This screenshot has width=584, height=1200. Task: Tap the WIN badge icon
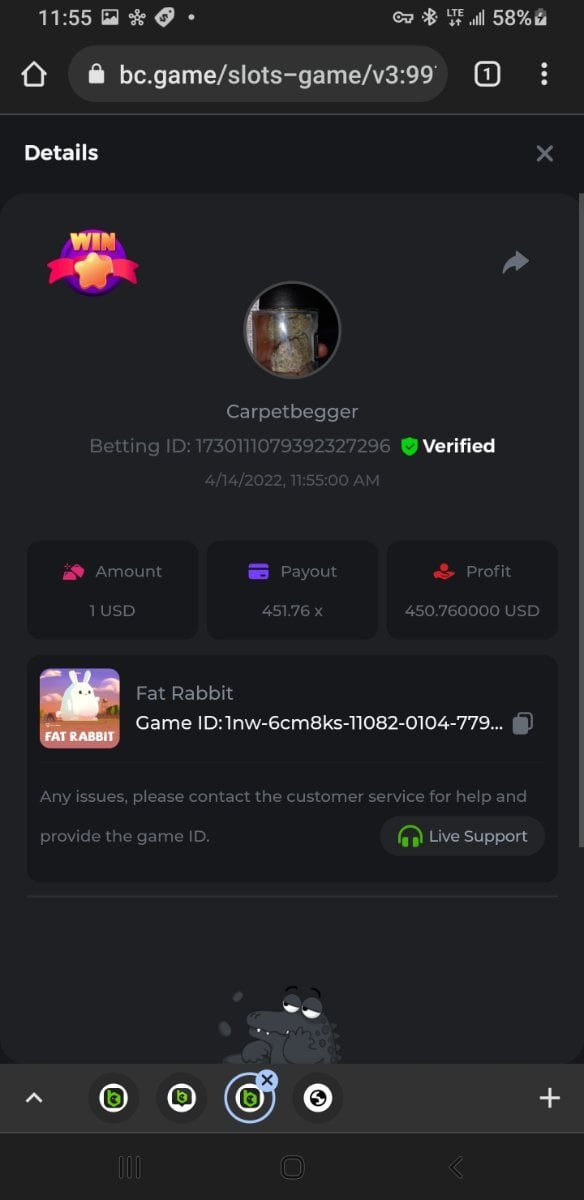point(93,262)
